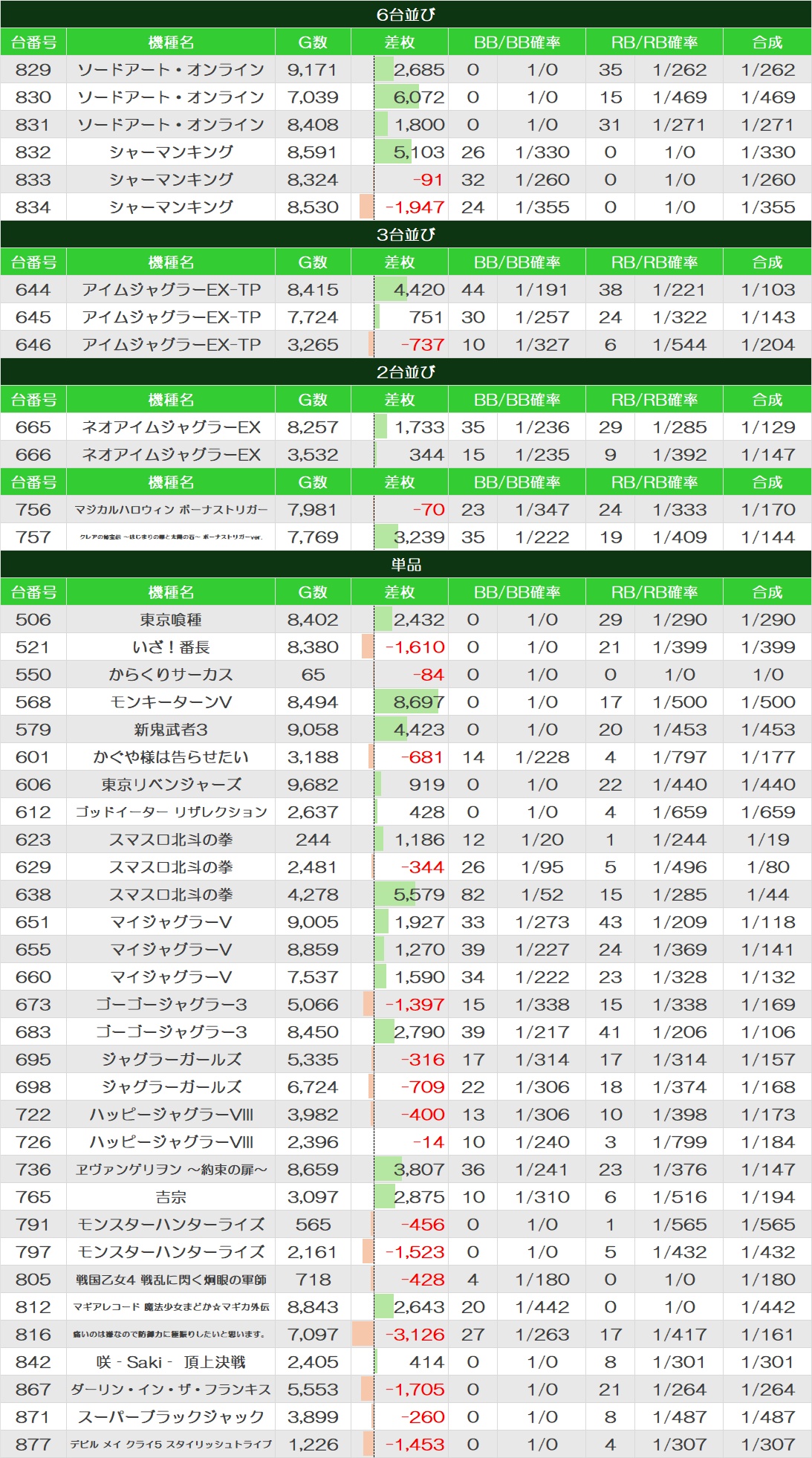Select the -3,126 value in row 816
812x1458 pixels.
pyautogui.click(x=415, y=1335)
